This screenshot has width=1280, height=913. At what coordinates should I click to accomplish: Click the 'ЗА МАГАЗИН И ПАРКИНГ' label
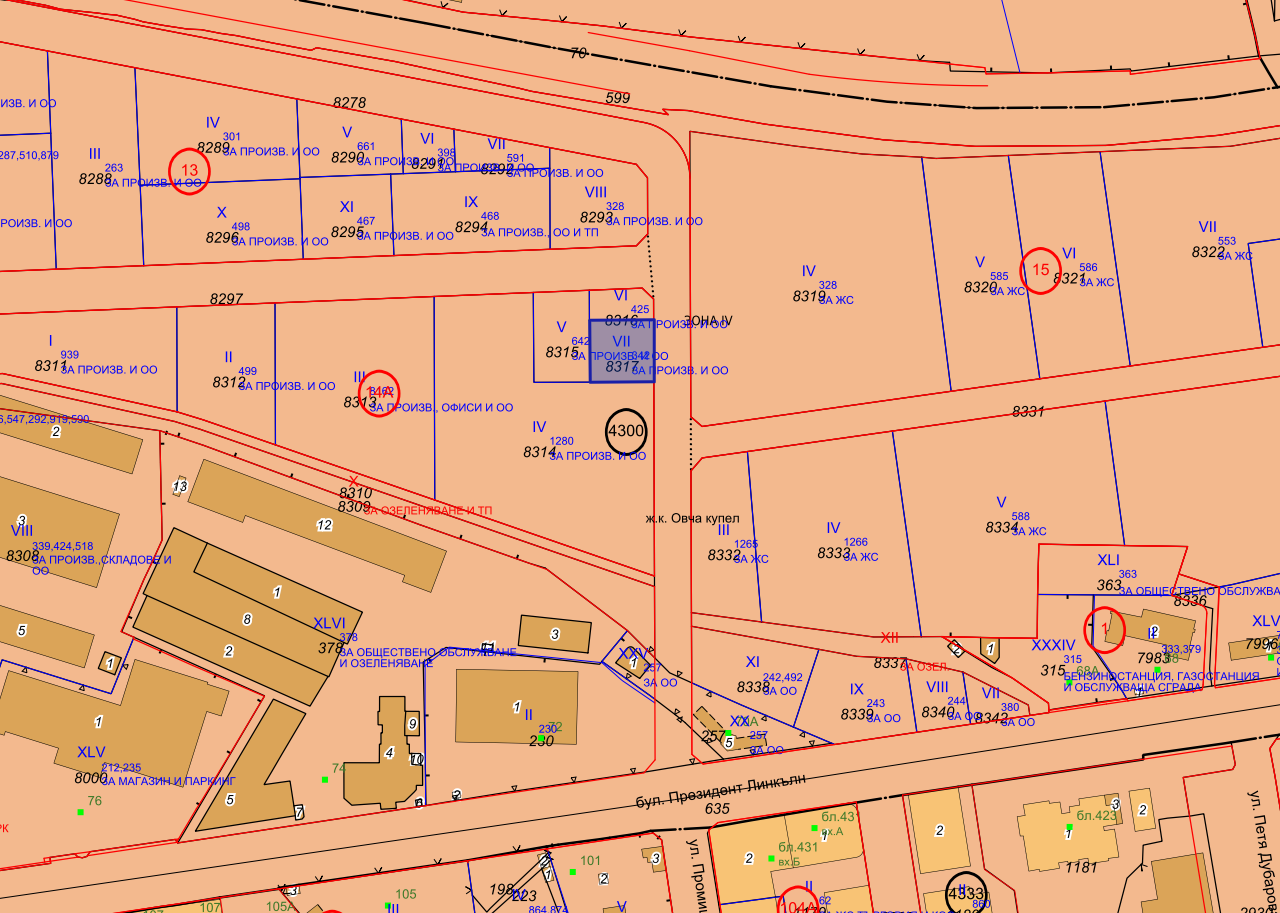coord(169,780)
